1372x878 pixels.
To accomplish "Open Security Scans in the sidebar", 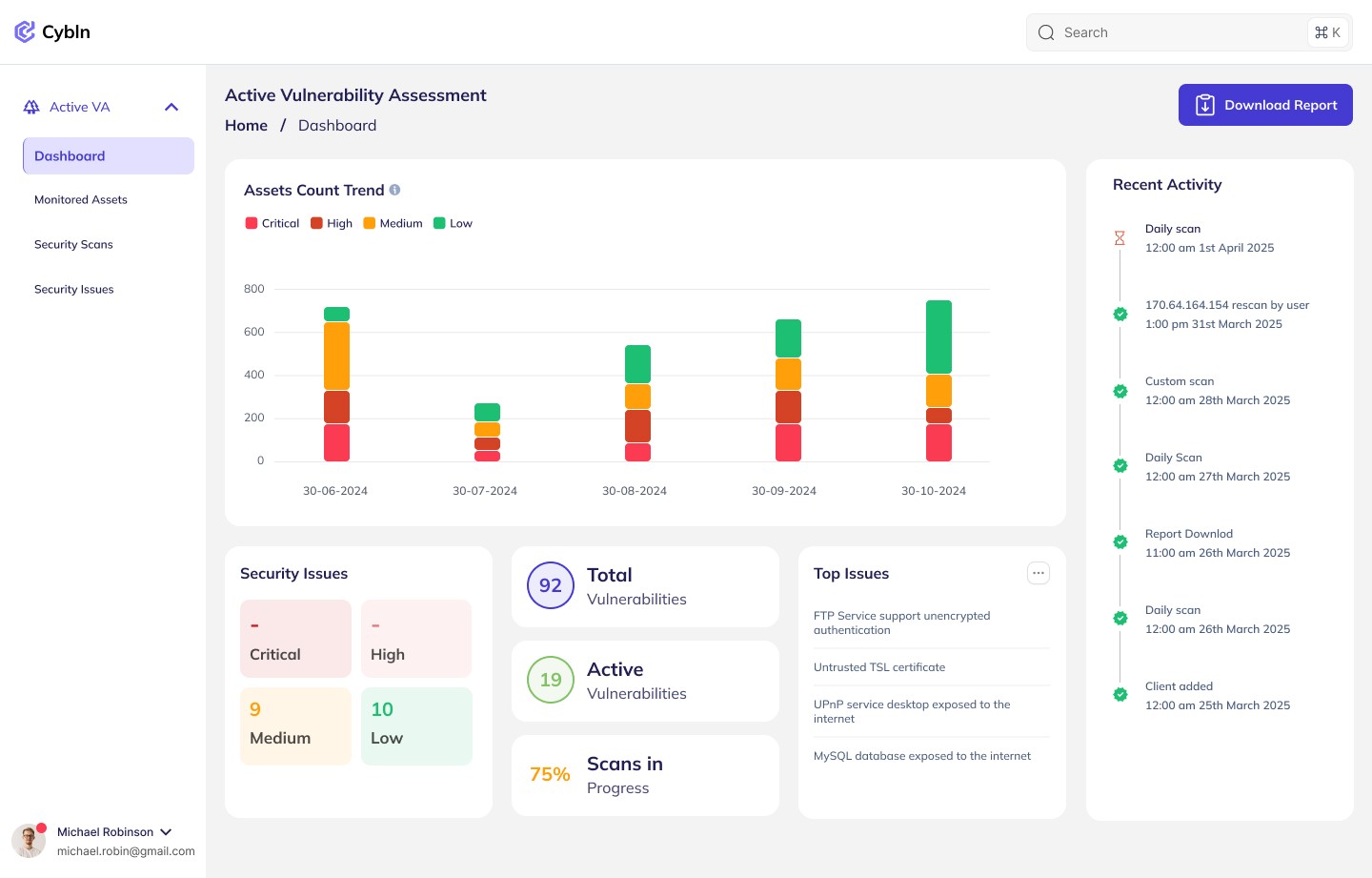I will pyautogui.click(x=73, y=244).
